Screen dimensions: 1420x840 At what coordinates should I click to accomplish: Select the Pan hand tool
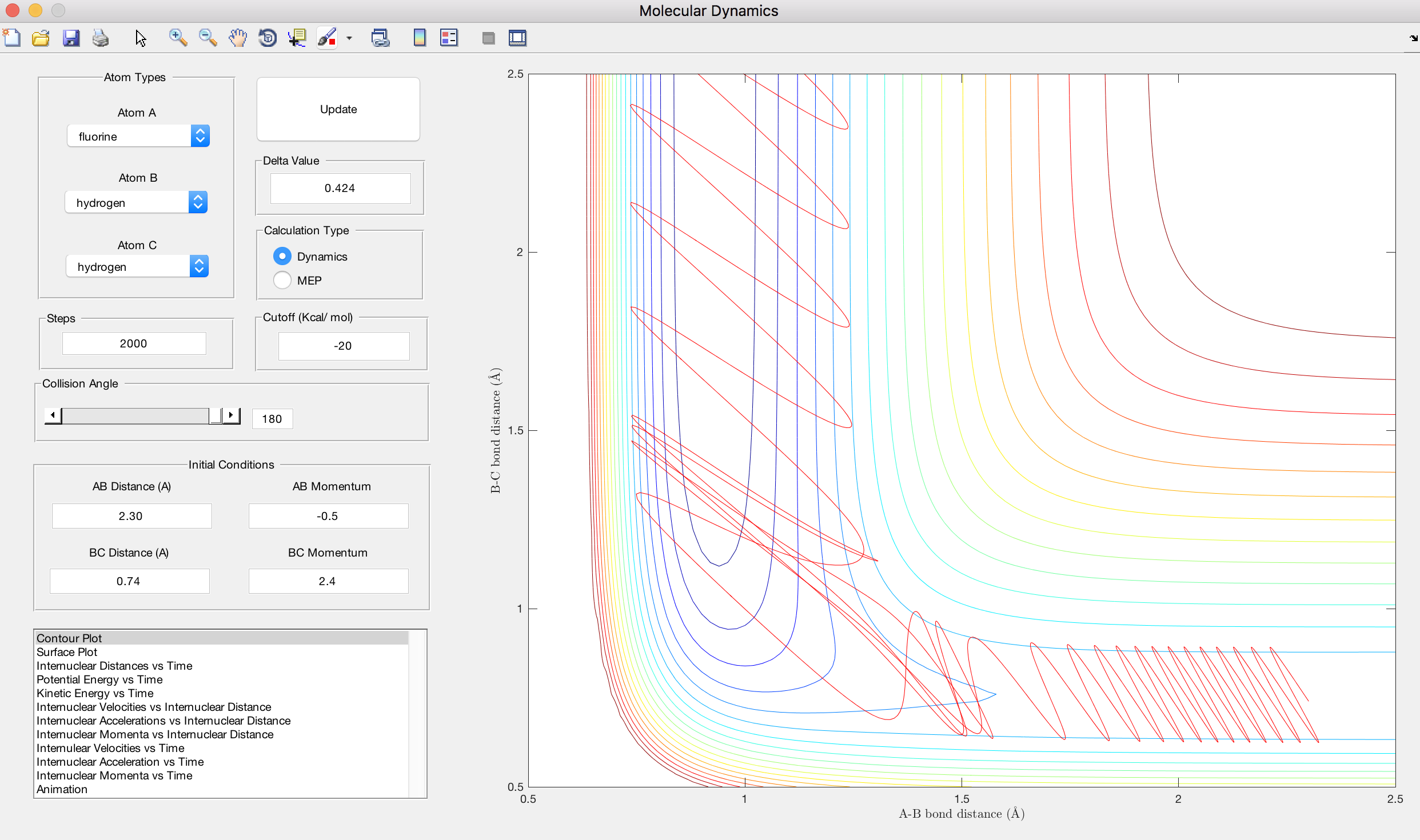click(238, 38)
